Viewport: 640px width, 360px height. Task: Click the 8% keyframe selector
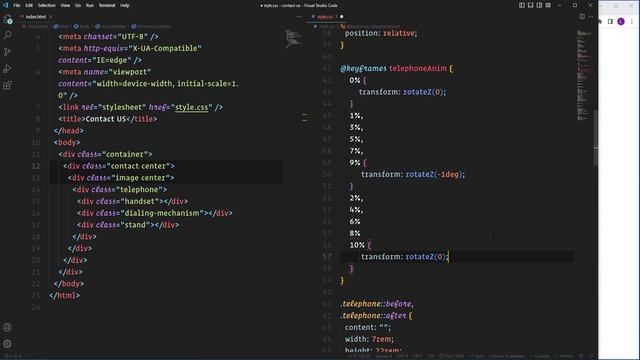[355, 233]
